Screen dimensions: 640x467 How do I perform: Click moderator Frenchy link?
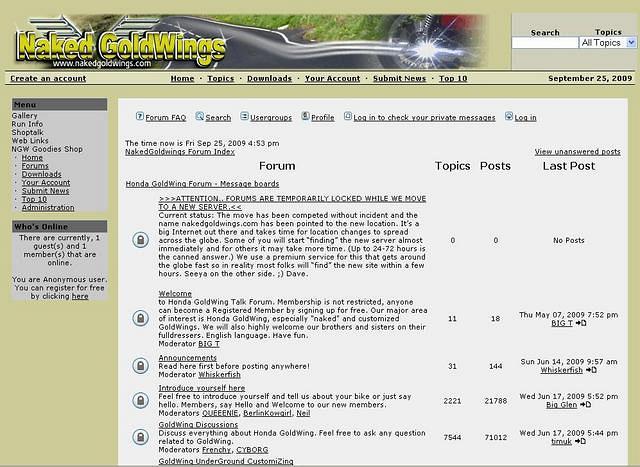coord(217,450)
